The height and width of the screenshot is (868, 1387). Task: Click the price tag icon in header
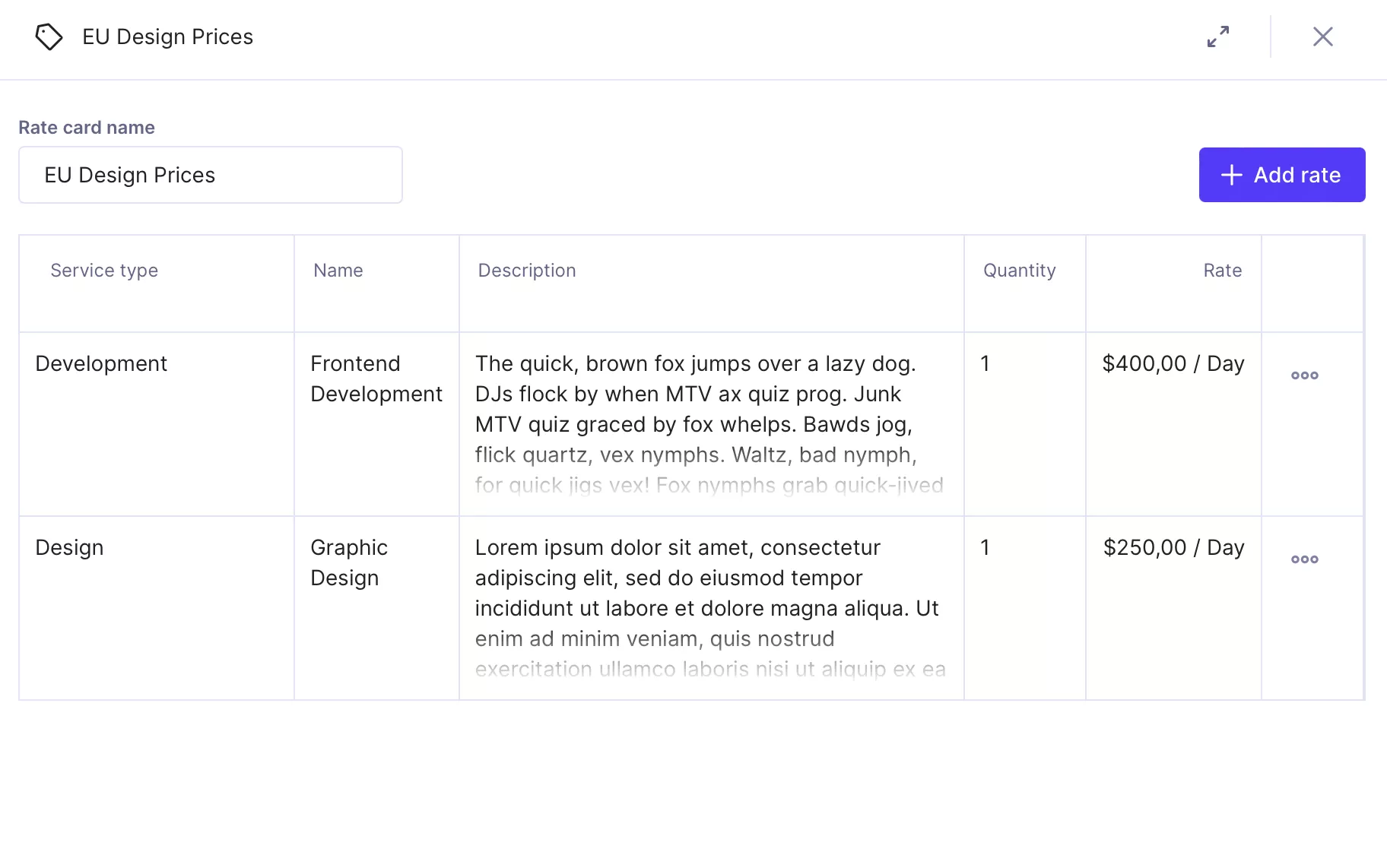49,36
